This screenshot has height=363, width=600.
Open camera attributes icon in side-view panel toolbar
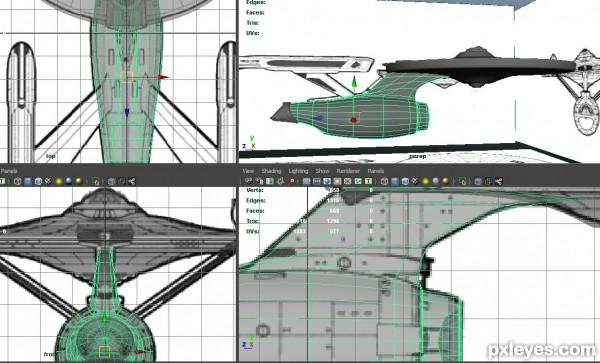[259, 181]
